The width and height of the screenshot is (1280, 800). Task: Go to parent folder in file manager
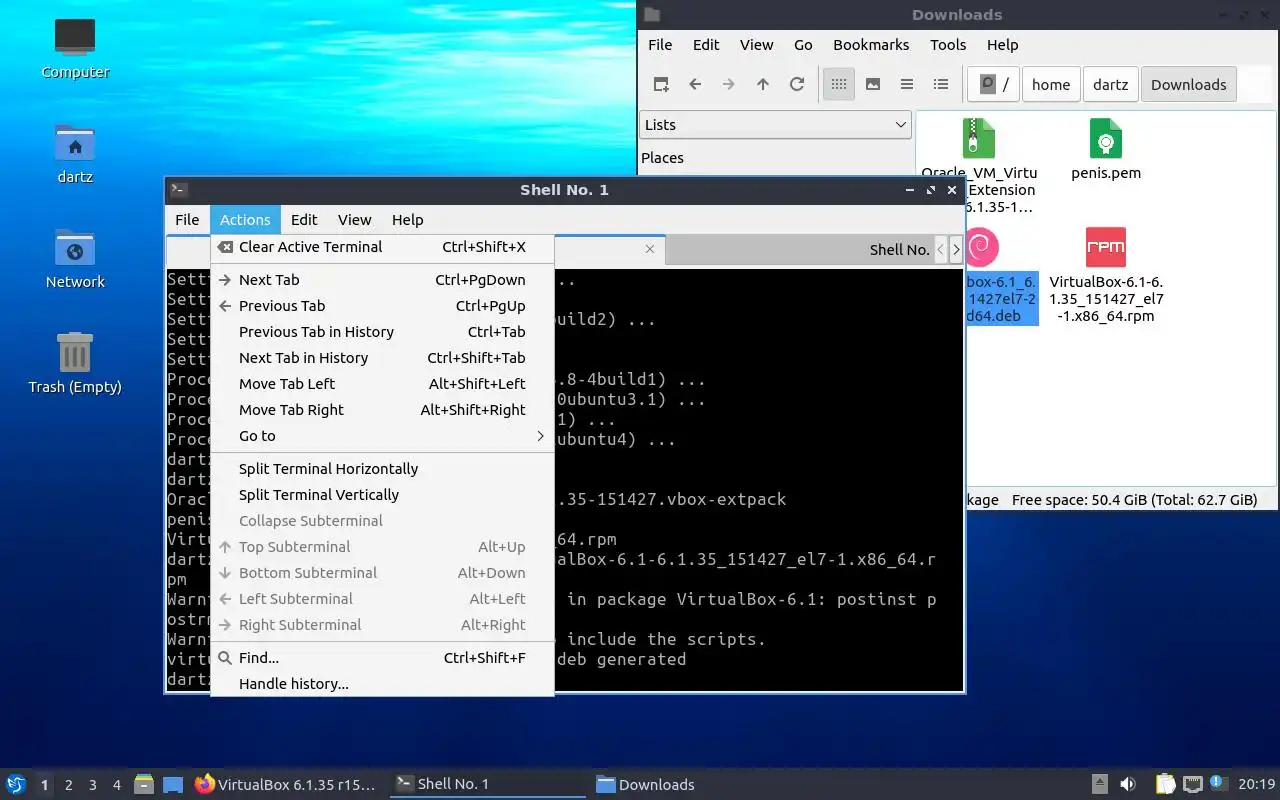(763, 84)
